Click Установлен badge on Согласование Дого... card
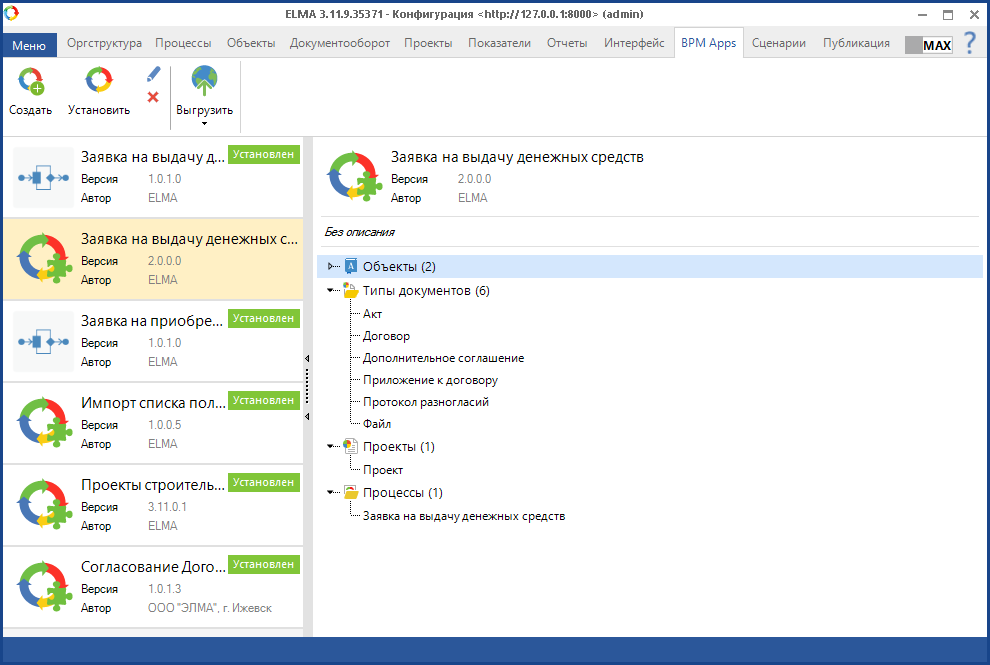990x665 pixels. [263, 565]
